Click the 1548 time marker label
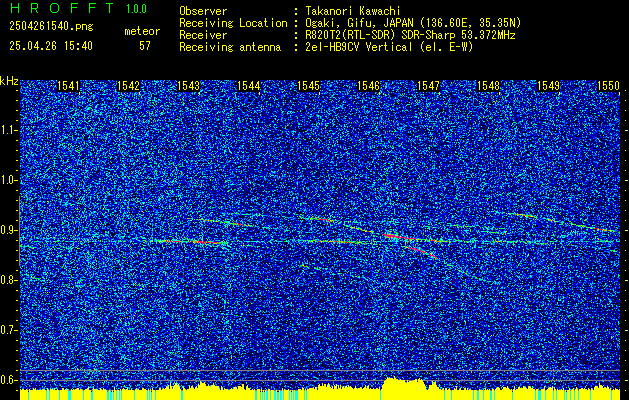Image resolution: width=629 pixels, height=400 pixels. [x=489, y=86]
